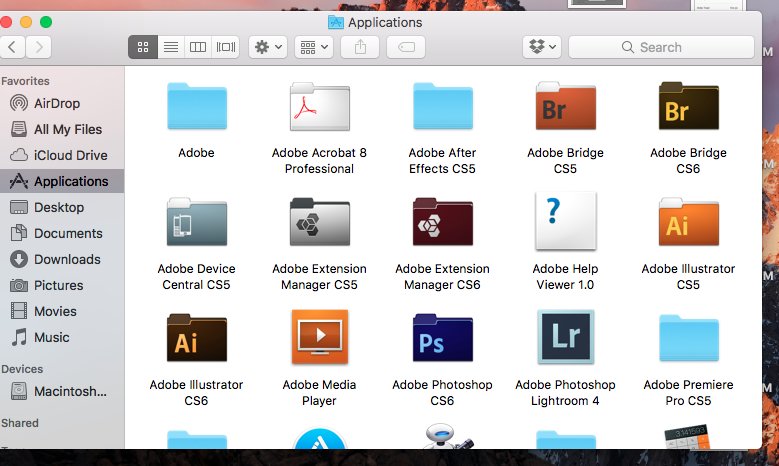Click into the Search field
Image resolution: width=779 pixels, height=466 pixels.
pyautogui.click(x=661, y=47)
